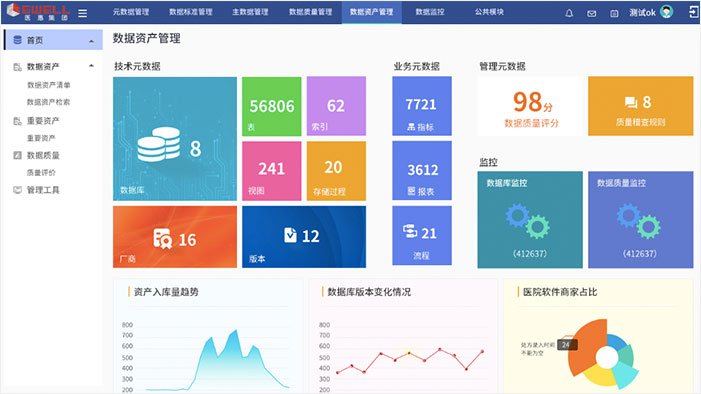Click the user avatar icon
Image resolution: width=701 pixels, height=394 pixels.
tap(667, 12)
